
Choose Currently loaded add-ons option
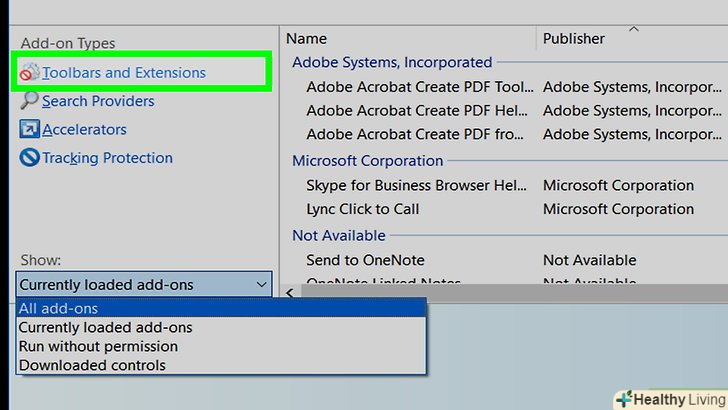pyautogui.click(x=105, y=327)
